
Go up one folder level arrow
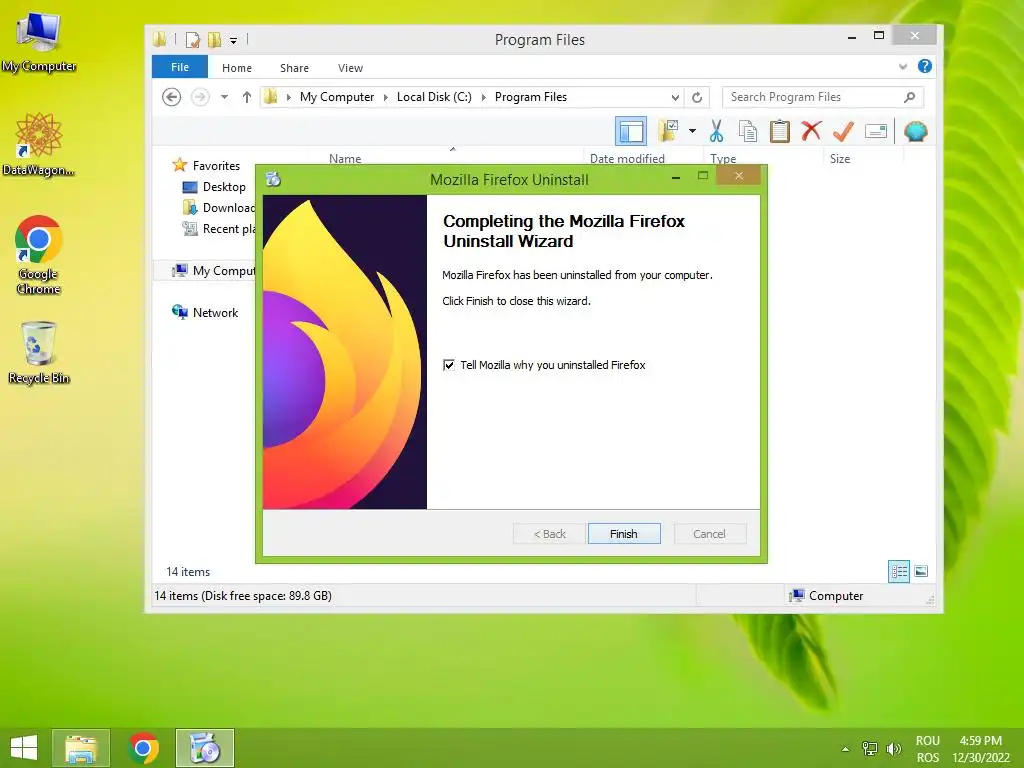click(246, 97)
